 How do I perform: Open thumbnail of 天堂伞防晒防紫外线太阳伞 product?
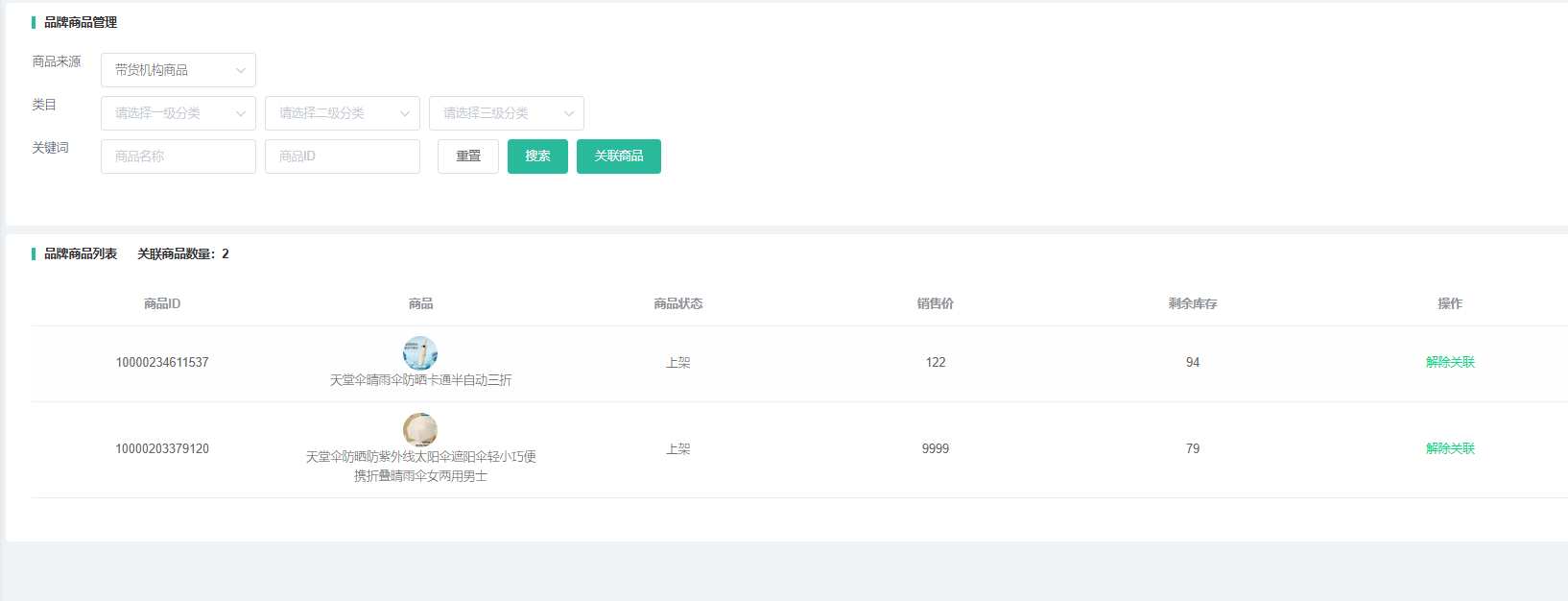click(420, 429)
